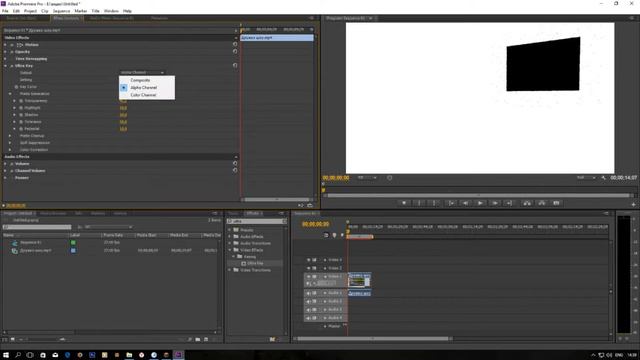640x360 pixels.
Task: Collapse the Ultra Key effect
Action: coord(6,66)
